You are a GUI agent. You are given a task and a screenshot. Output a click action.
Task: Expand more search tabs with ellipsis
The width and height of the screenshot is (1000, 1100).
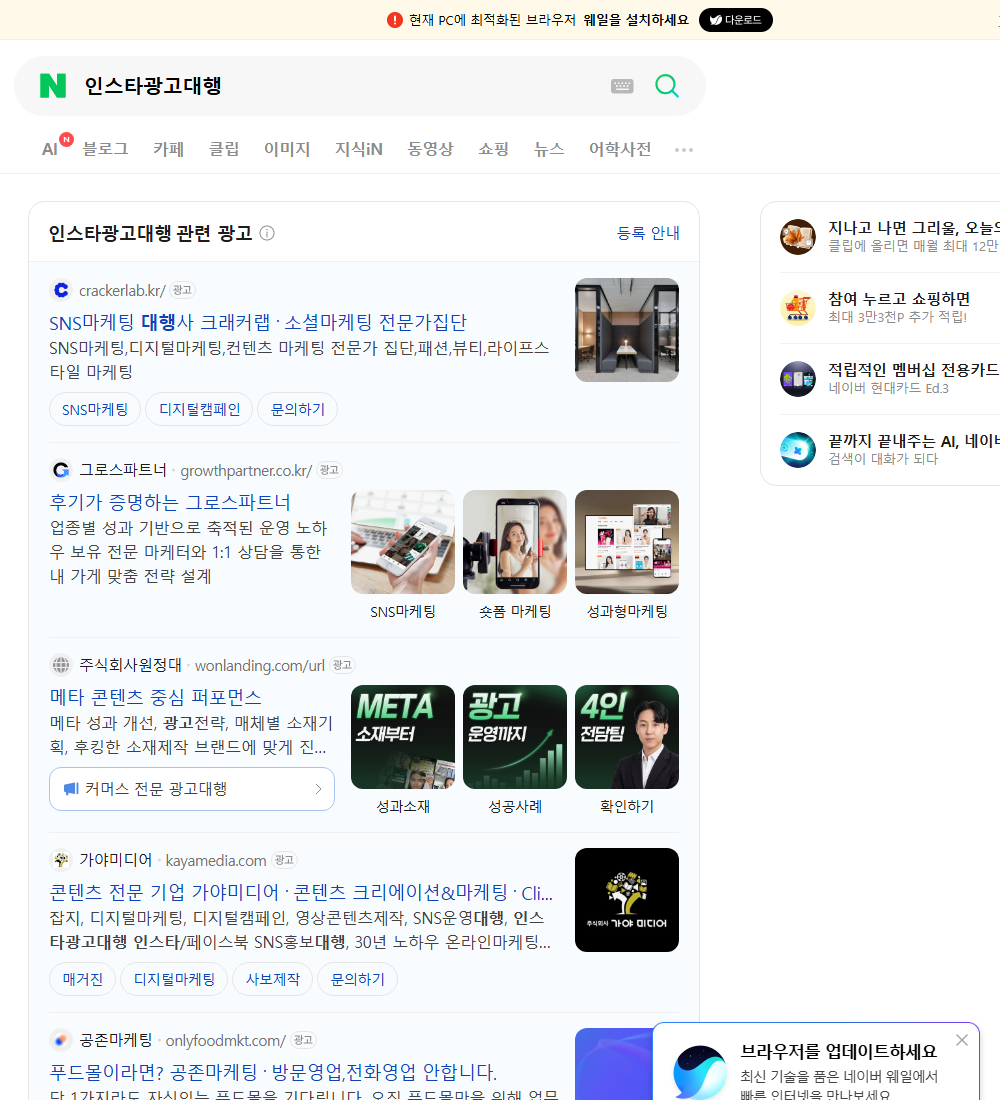684,149
